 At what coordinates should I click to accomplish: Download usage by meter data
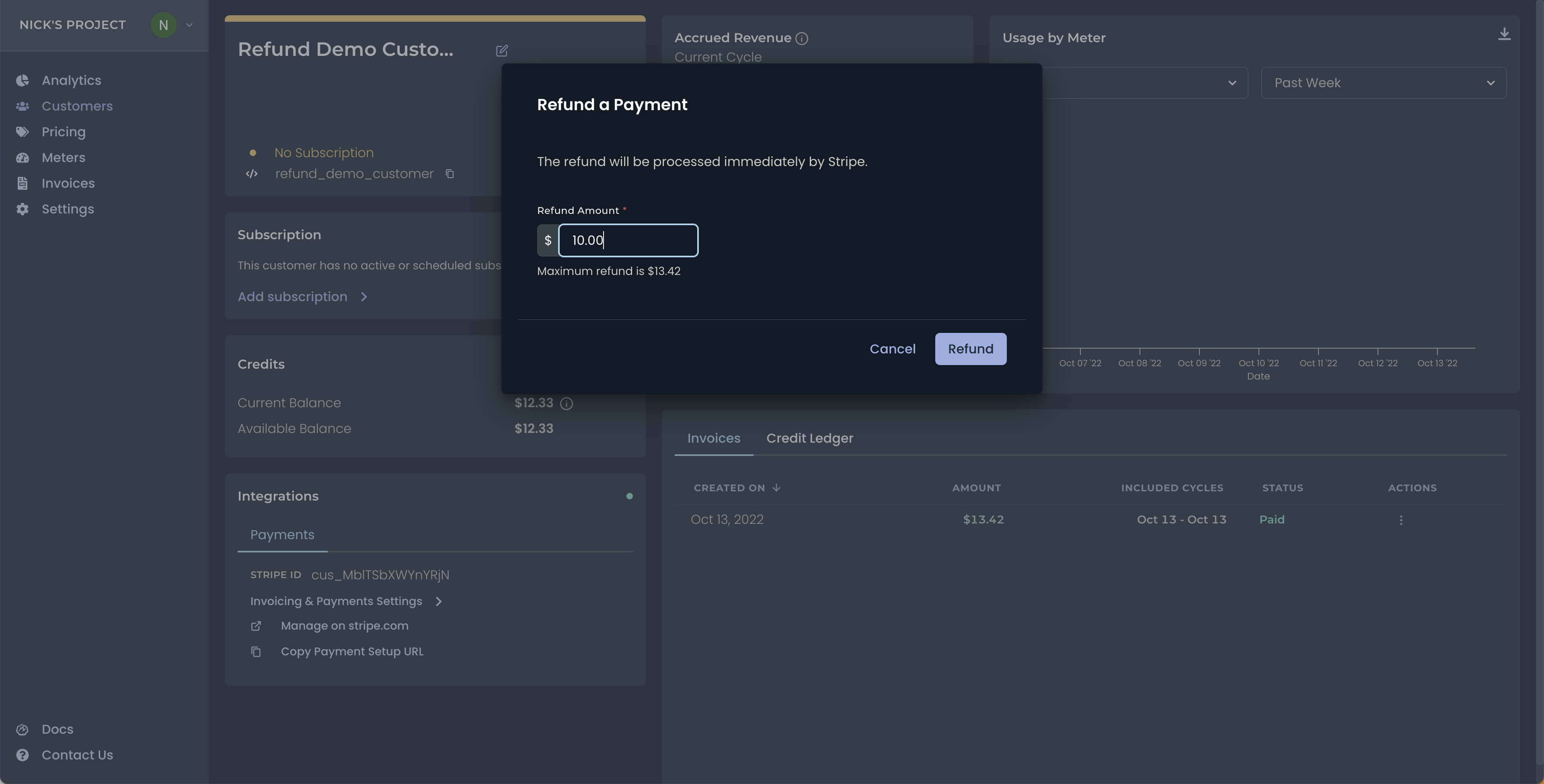[1504, 34]
